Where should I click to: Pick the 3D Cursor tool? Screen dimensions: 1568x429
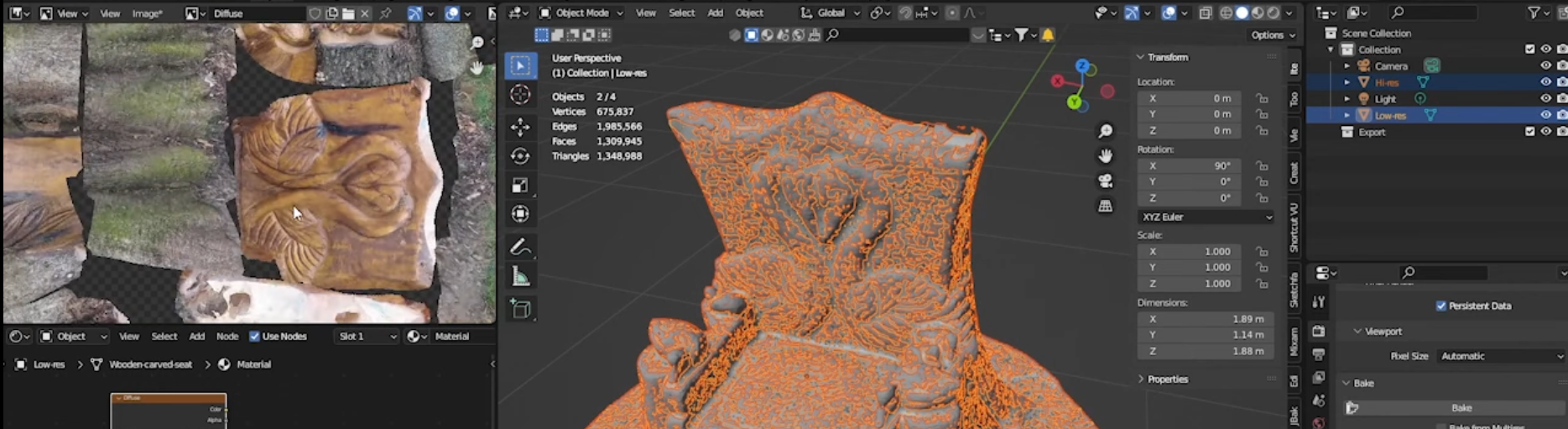pos(520,95)
